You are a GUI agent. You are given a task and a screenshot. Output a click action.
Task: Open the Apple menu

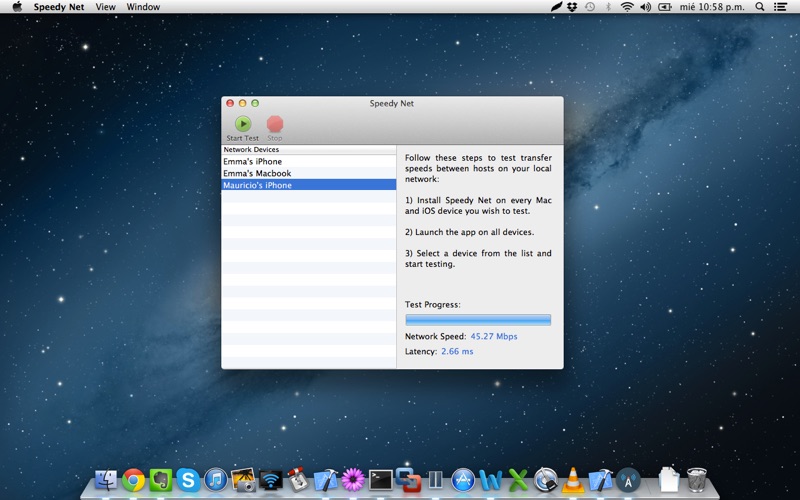[17, 7]
